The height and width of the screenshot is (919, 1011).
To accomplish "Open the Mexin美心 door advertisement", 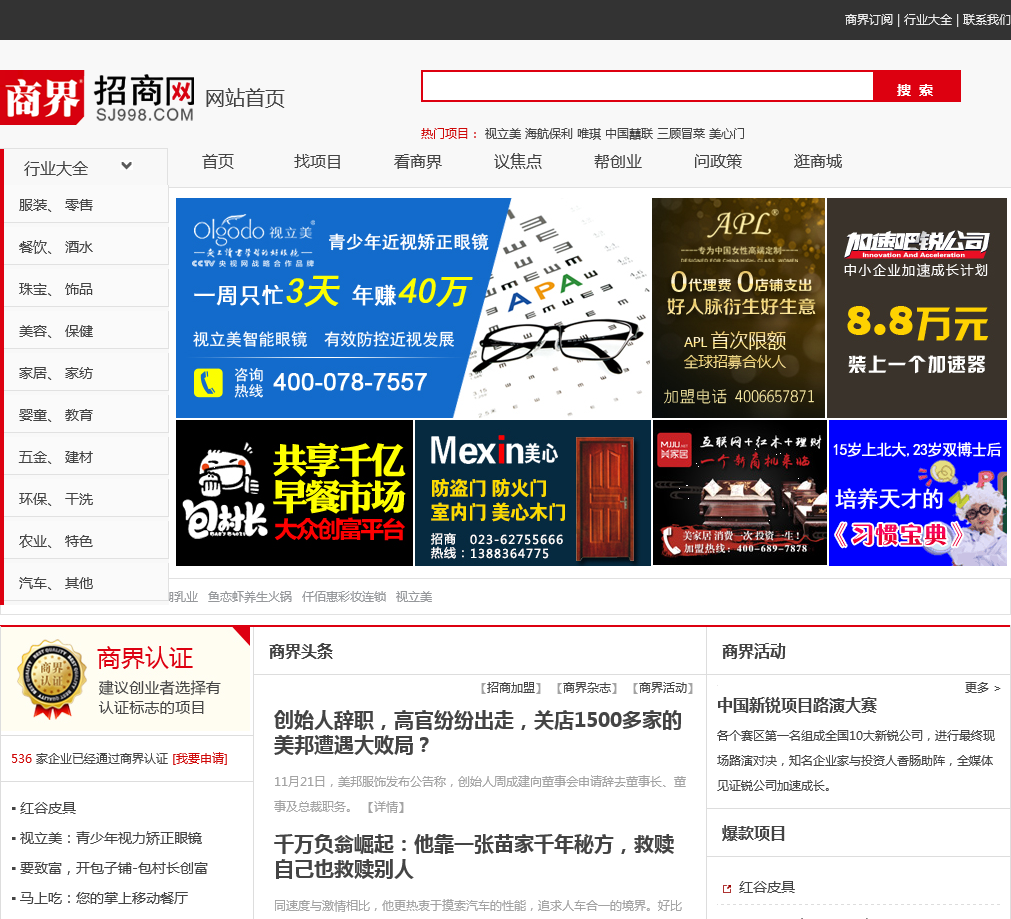I will (533, 493).
